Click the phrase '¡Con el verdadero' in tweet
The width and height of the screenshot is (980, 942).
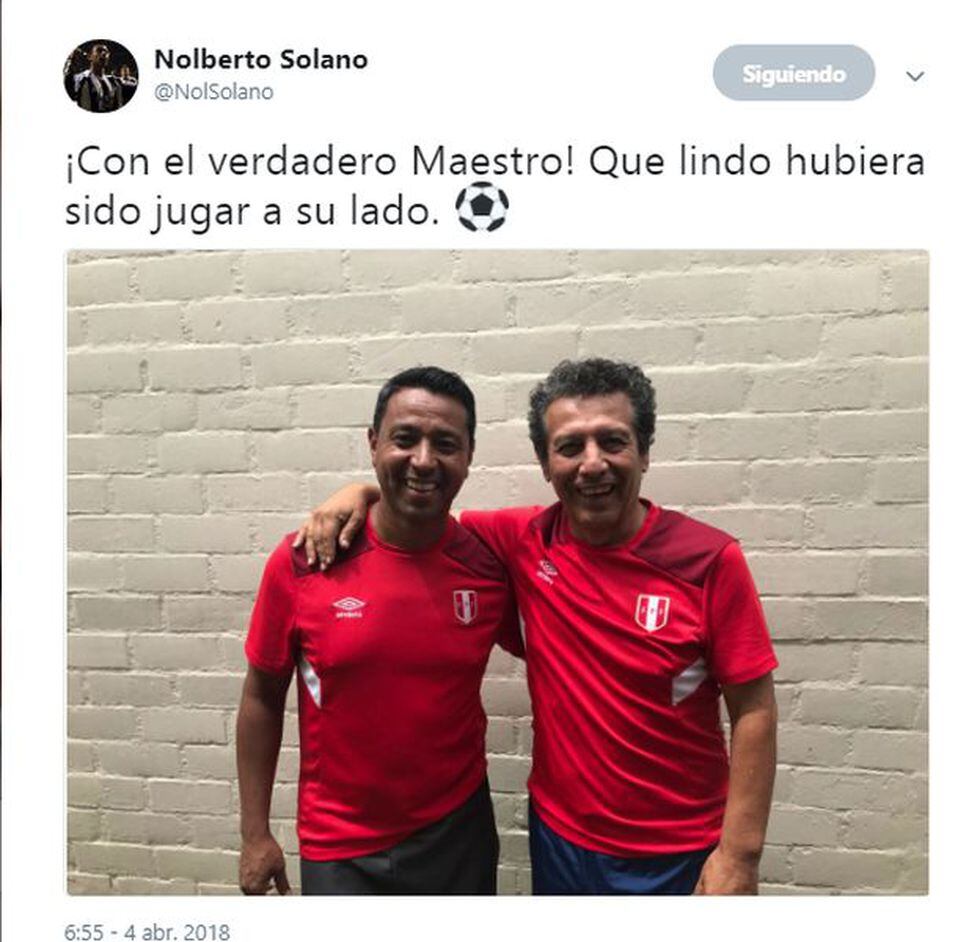click(231, 162)
